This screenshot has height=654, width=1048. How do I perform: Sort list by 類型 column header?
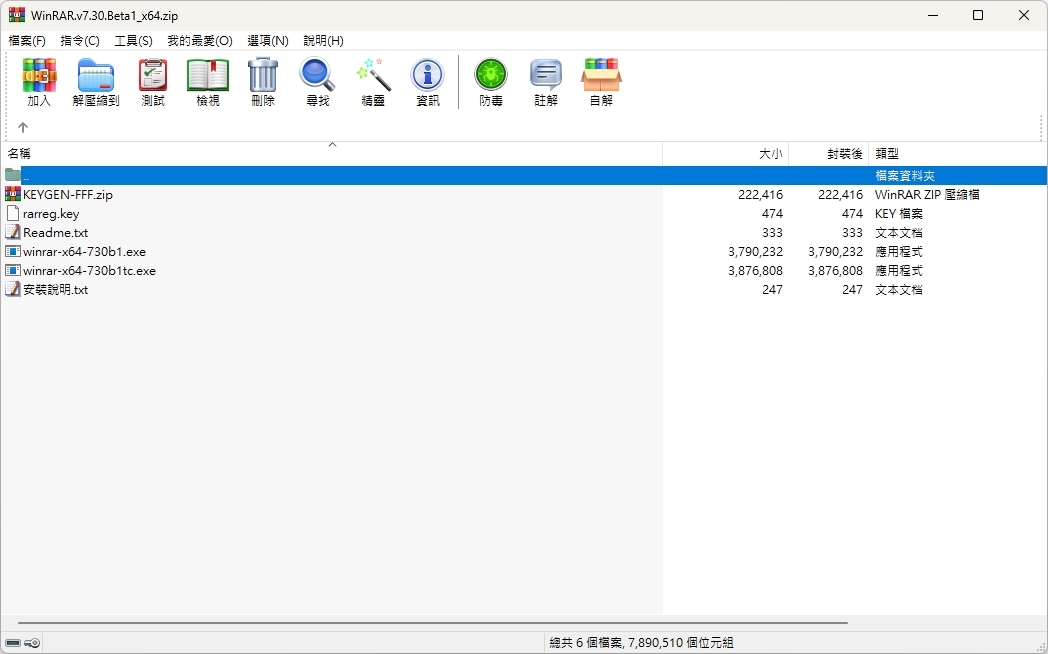pyautogui.click(x=958, y=154)
